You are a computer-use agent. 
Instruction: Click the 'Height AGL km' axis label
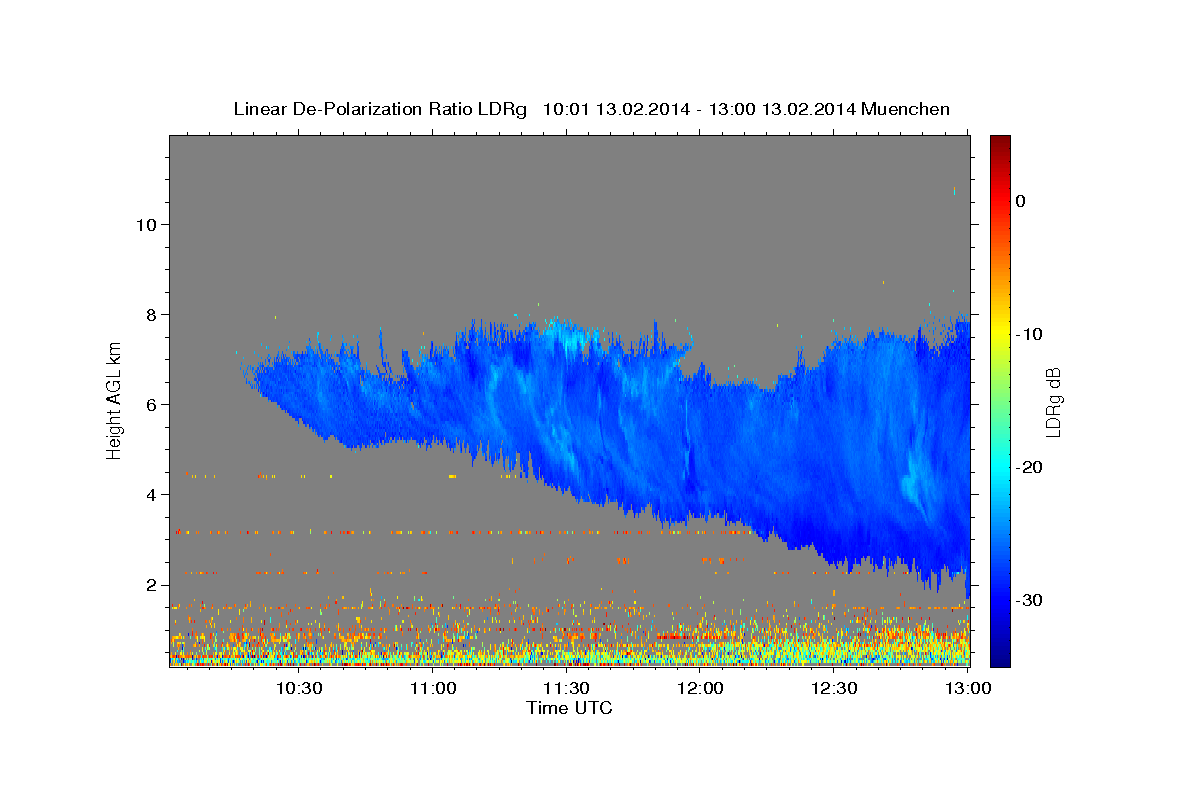[114, 401]
